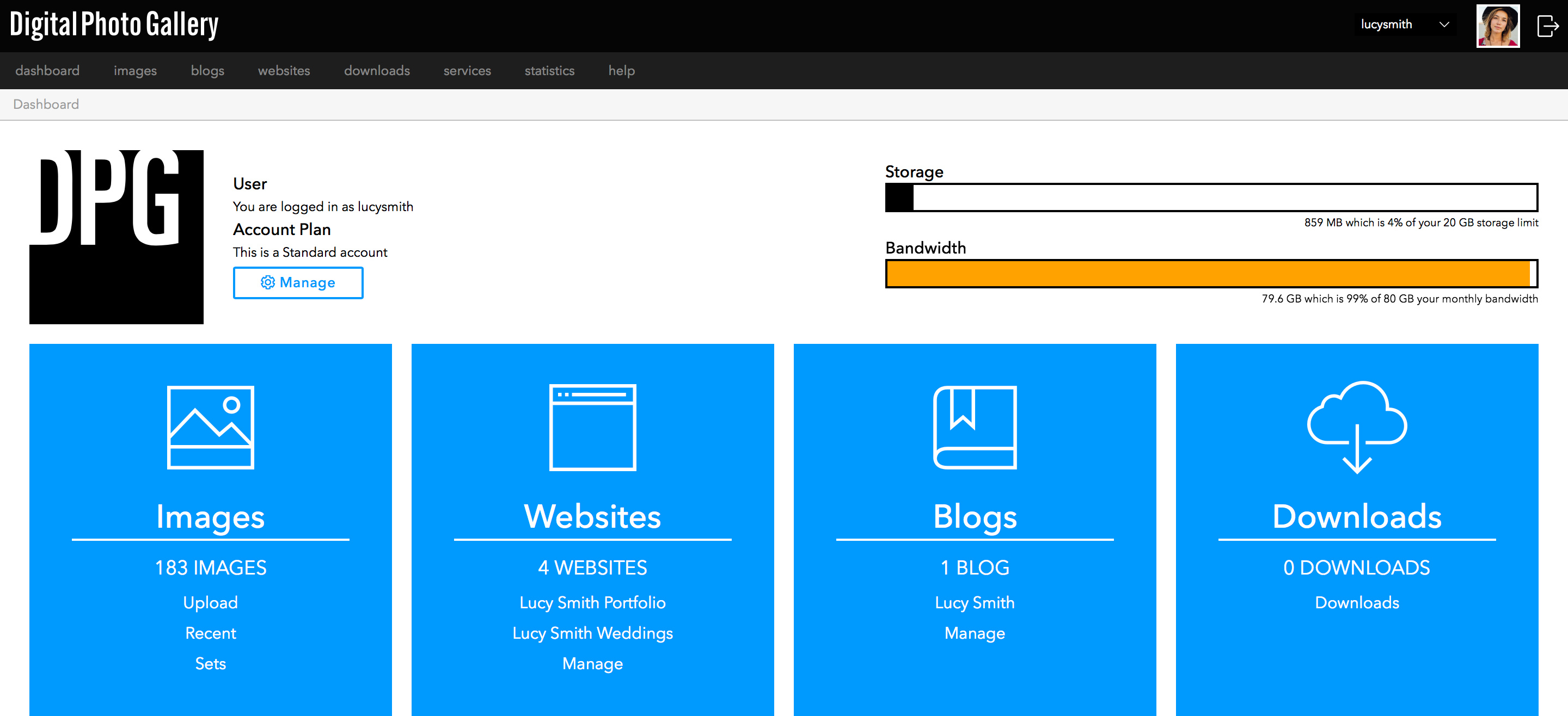
Task: Open the services menu item
Action: [468, 71]
